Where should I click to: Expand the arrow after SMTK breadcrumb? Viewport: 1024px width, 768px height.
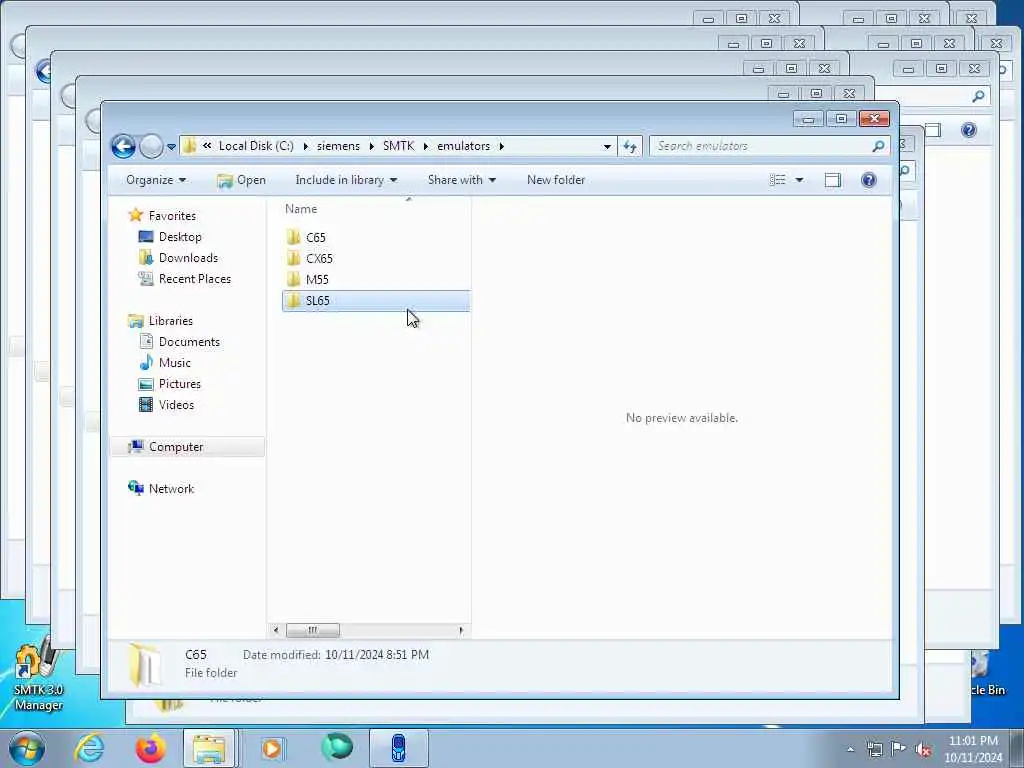(x=426, y=146)
